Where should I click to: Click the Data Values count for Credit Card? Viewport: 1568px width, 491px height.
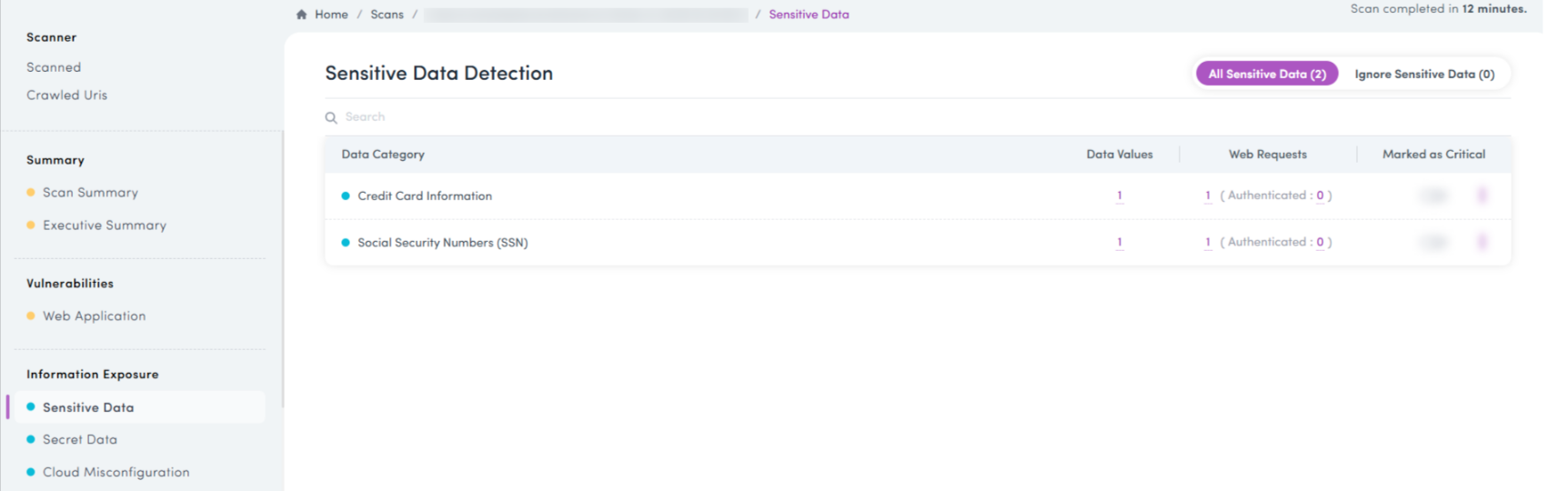pos(1120,195)
